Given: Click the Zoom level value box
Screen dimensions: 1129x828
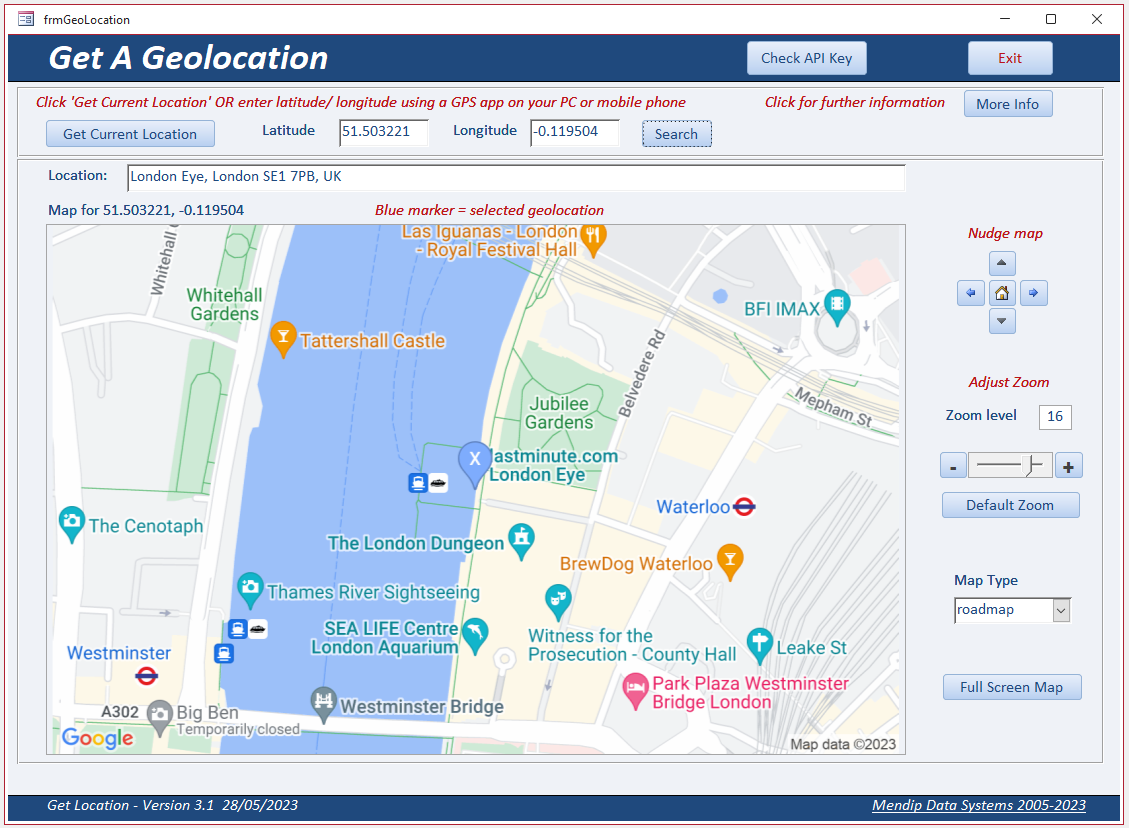Looking at the screenshot, I should coord(1055,417).
